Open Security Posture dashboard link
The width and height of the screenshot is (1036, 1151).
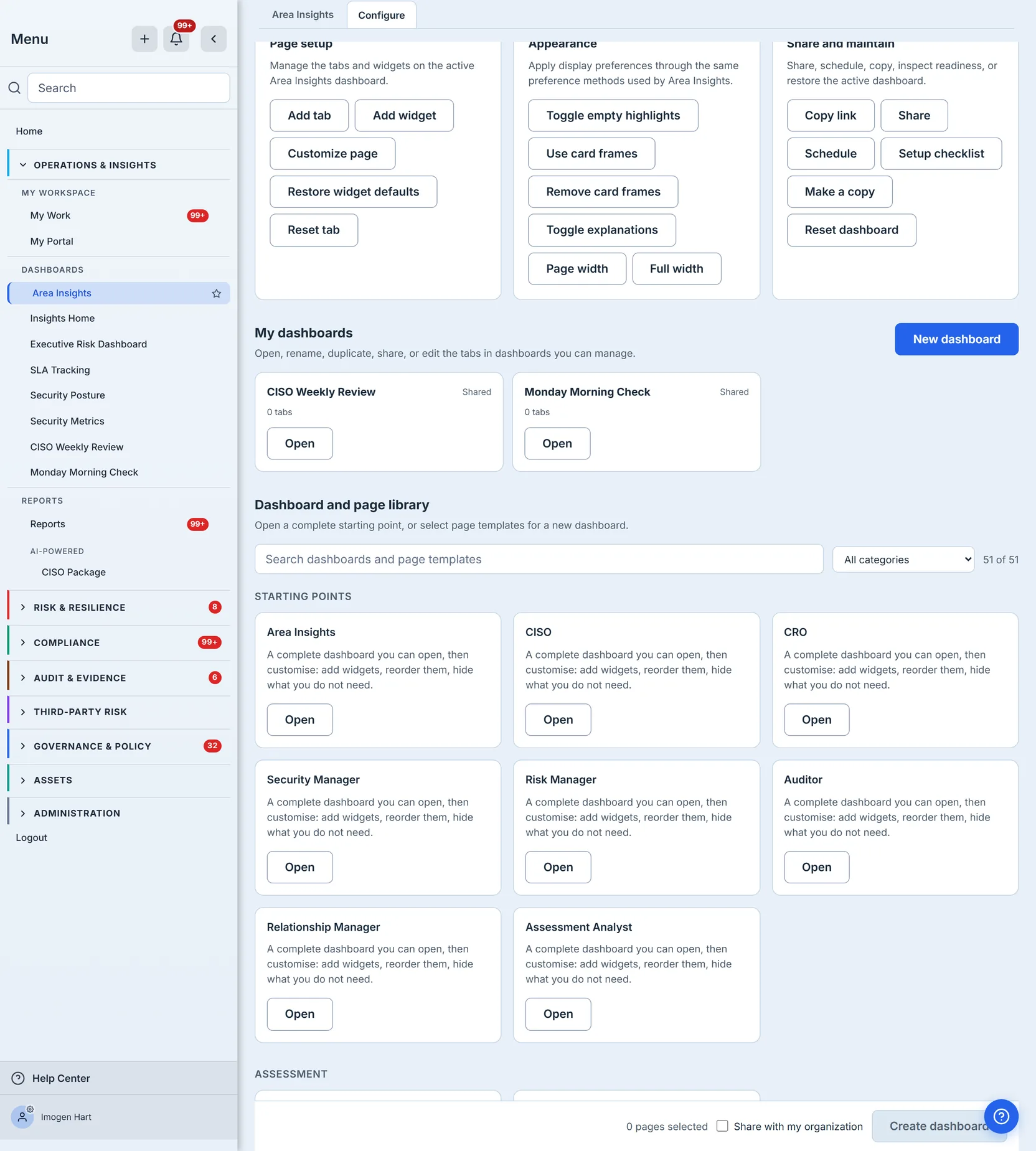click(x=67, y=395)
